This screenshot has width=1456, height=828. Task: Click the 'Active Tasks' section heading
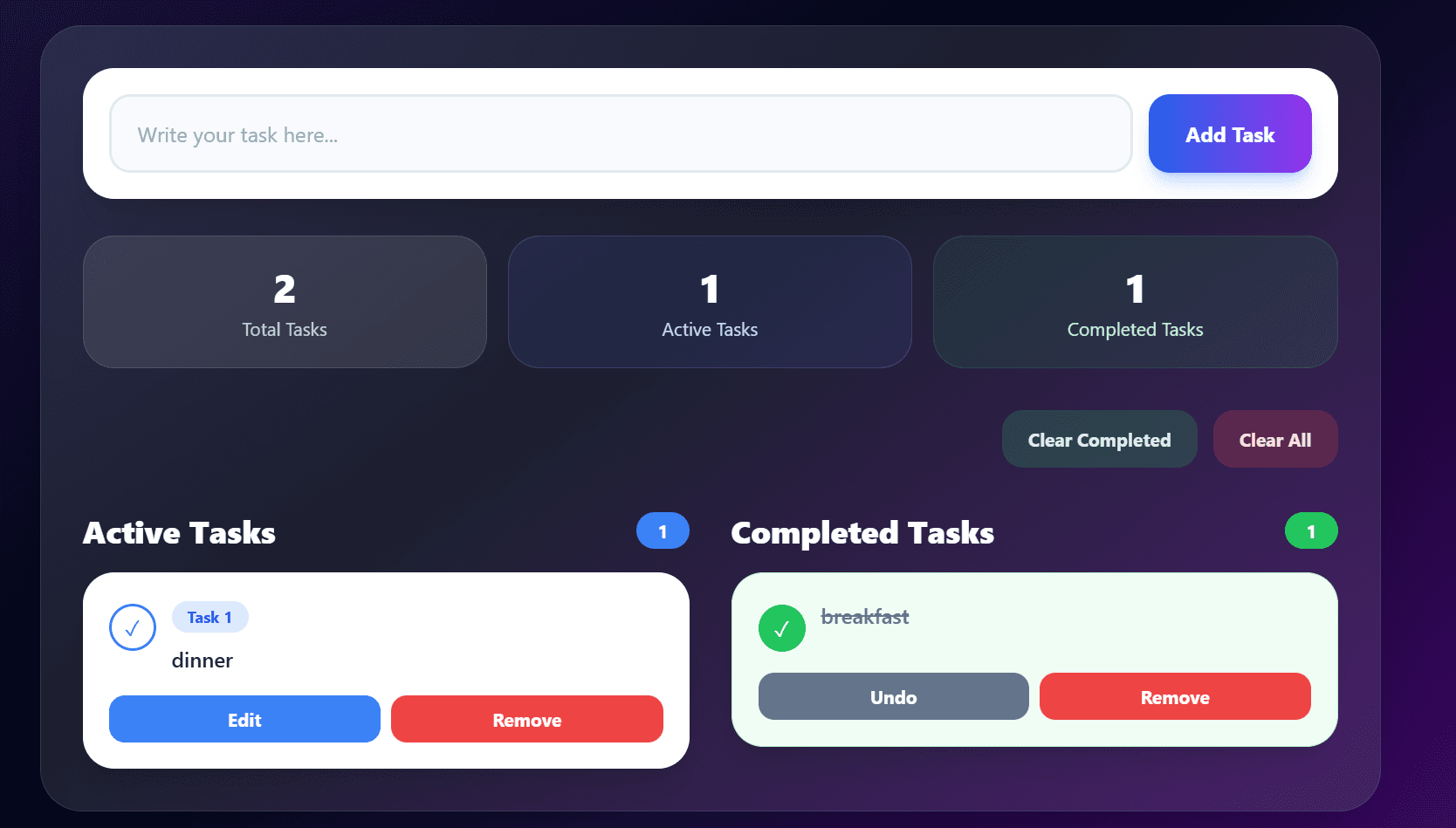[x=179, y=532]
